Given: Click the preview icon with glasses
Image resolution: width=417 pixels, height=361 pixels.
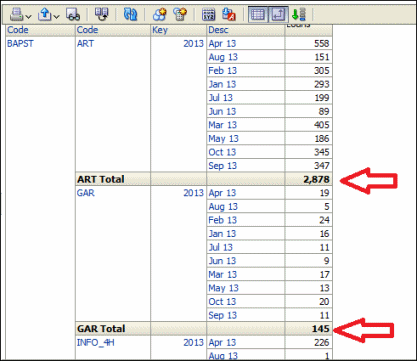Looking at the screenshot, I should [73, 15].
